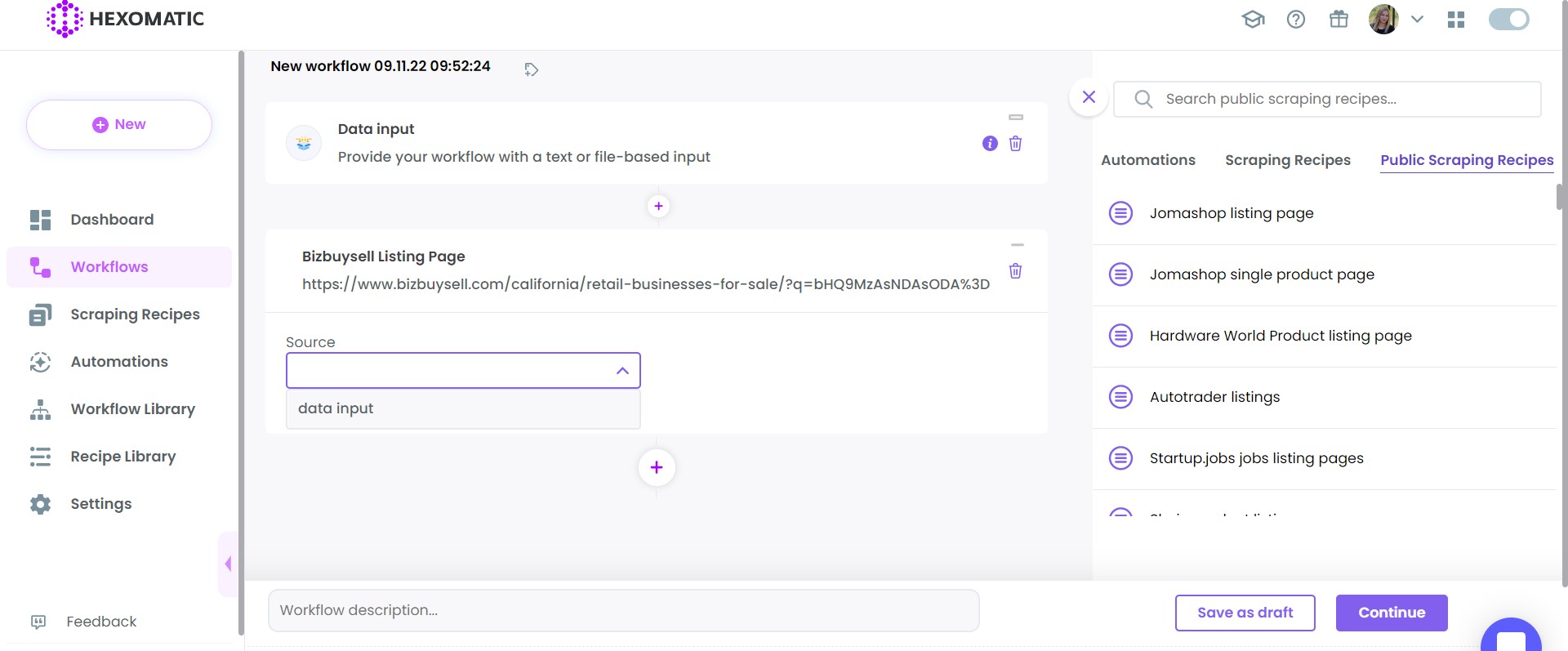Collapse the Data input step
Image resolution: width=1568 pixels, height=651 pixels.
(x=1016, y=118)
